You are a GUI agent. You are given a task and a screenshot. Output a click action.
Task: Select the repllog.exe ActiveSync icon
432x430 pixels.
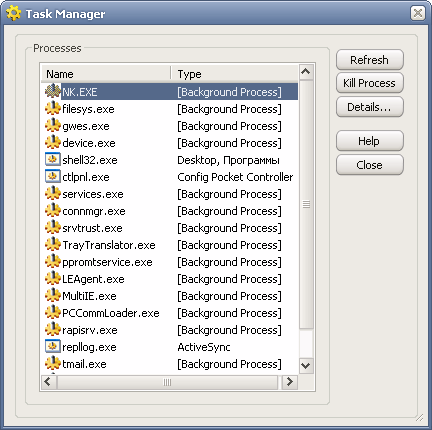pyautogui.click(x=53, y=346)
